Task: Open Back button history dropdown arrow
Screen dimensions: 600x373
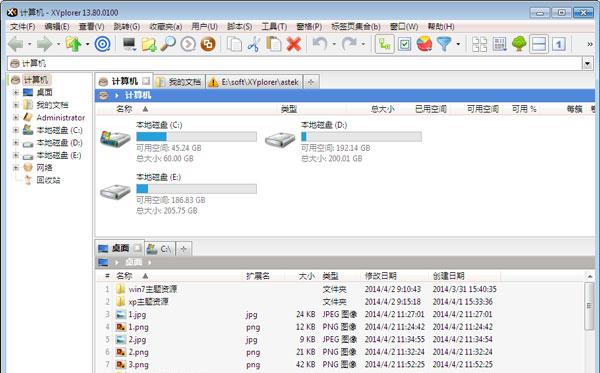Action: point(29,44)
